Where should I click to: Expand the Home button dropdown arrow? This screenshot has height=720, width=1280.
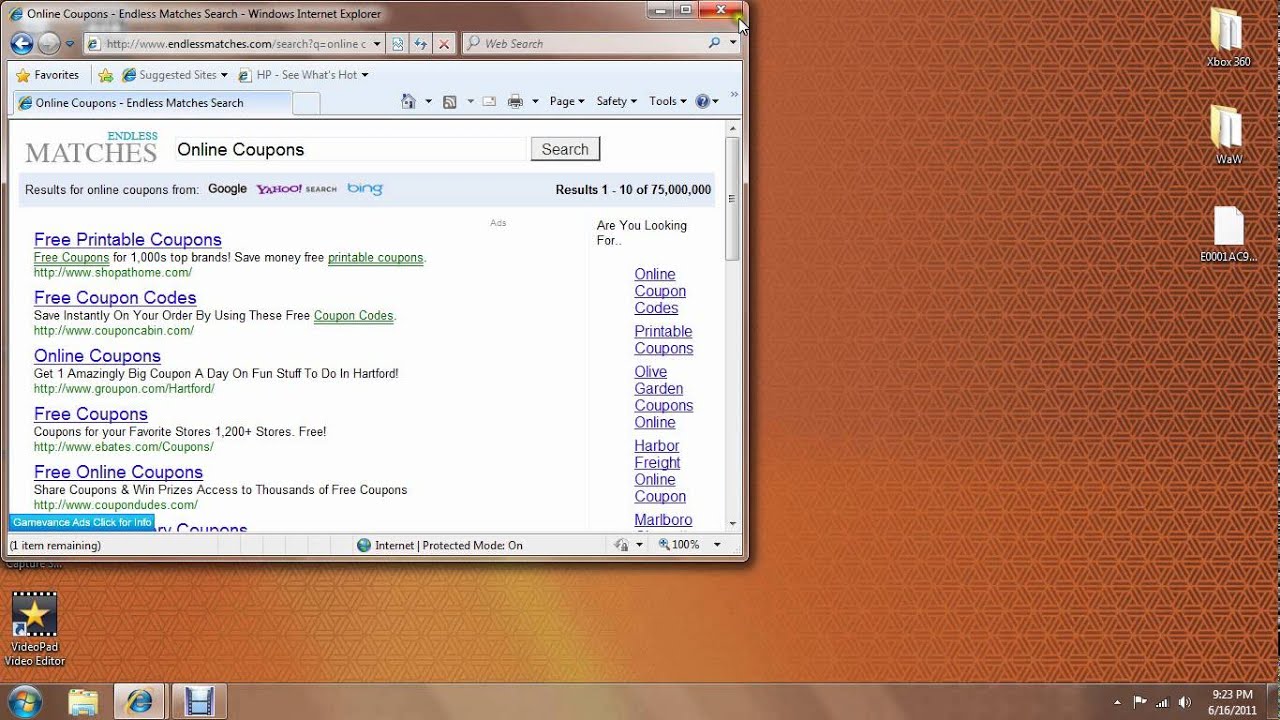coord(428,101)
